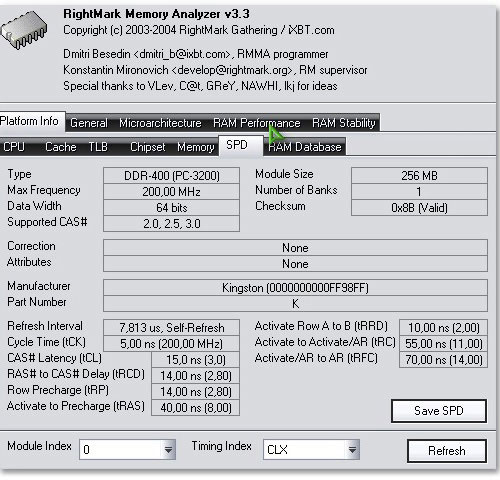Click the 2.0, 2.5, 3.0 CAS value
This screenshot has height=480, width=500.
pos(172,223)
